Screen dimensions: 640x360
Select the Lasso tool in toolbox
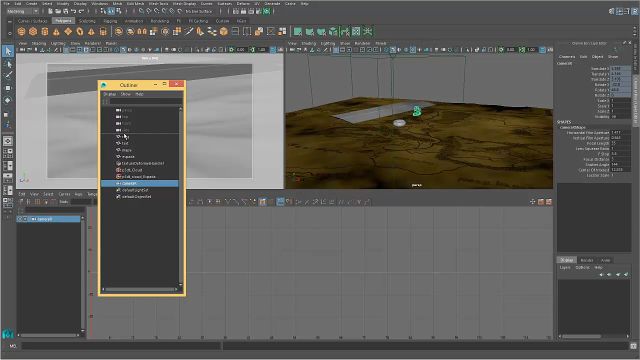point(8,64)
